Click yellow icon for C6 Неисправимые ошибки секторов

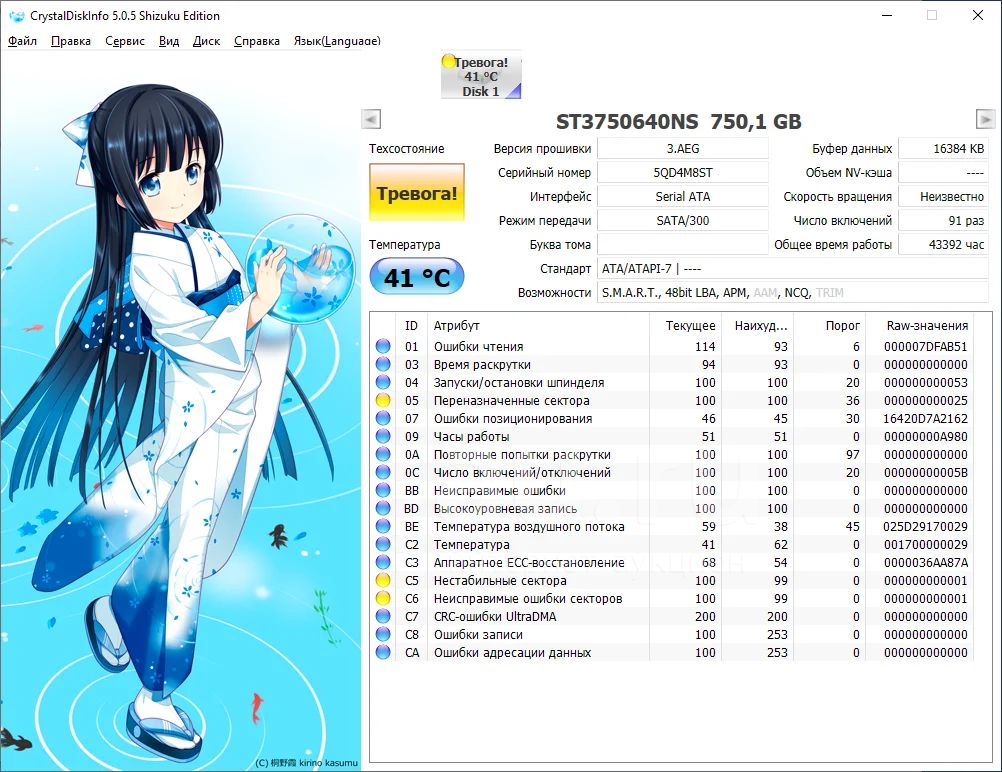click(x=383, y=599)
